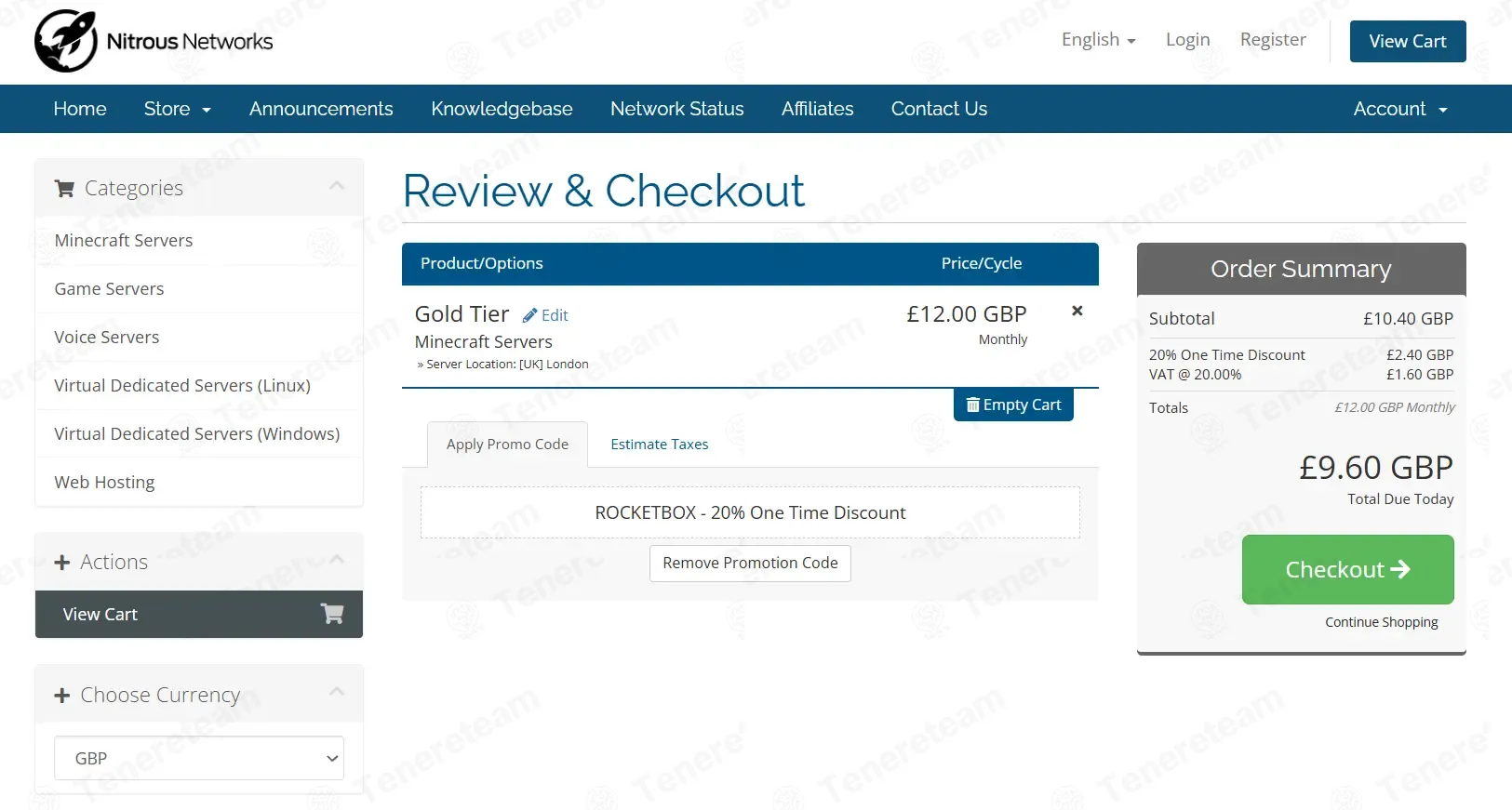Switch to the Estimate Taxes tab
1512x810 pixels.
pos(660,445)
